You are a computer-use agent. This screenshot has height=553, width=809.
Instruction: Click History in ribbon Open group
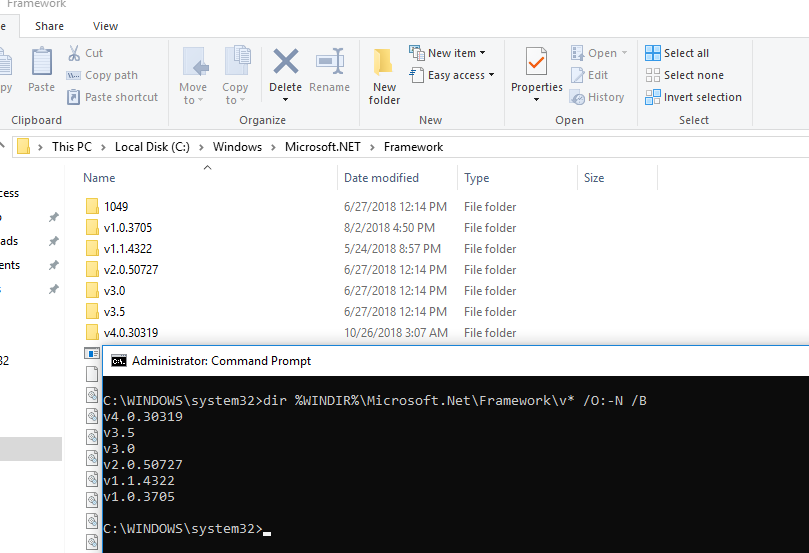pyautogui.click(x=597, y=97)
